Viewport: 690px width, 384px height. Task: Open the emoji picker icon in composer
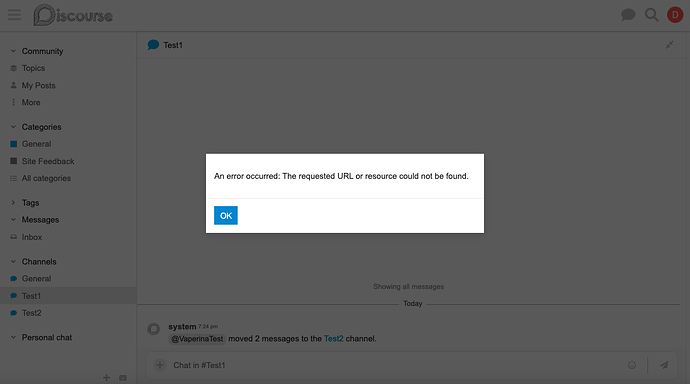click(632, 365)
